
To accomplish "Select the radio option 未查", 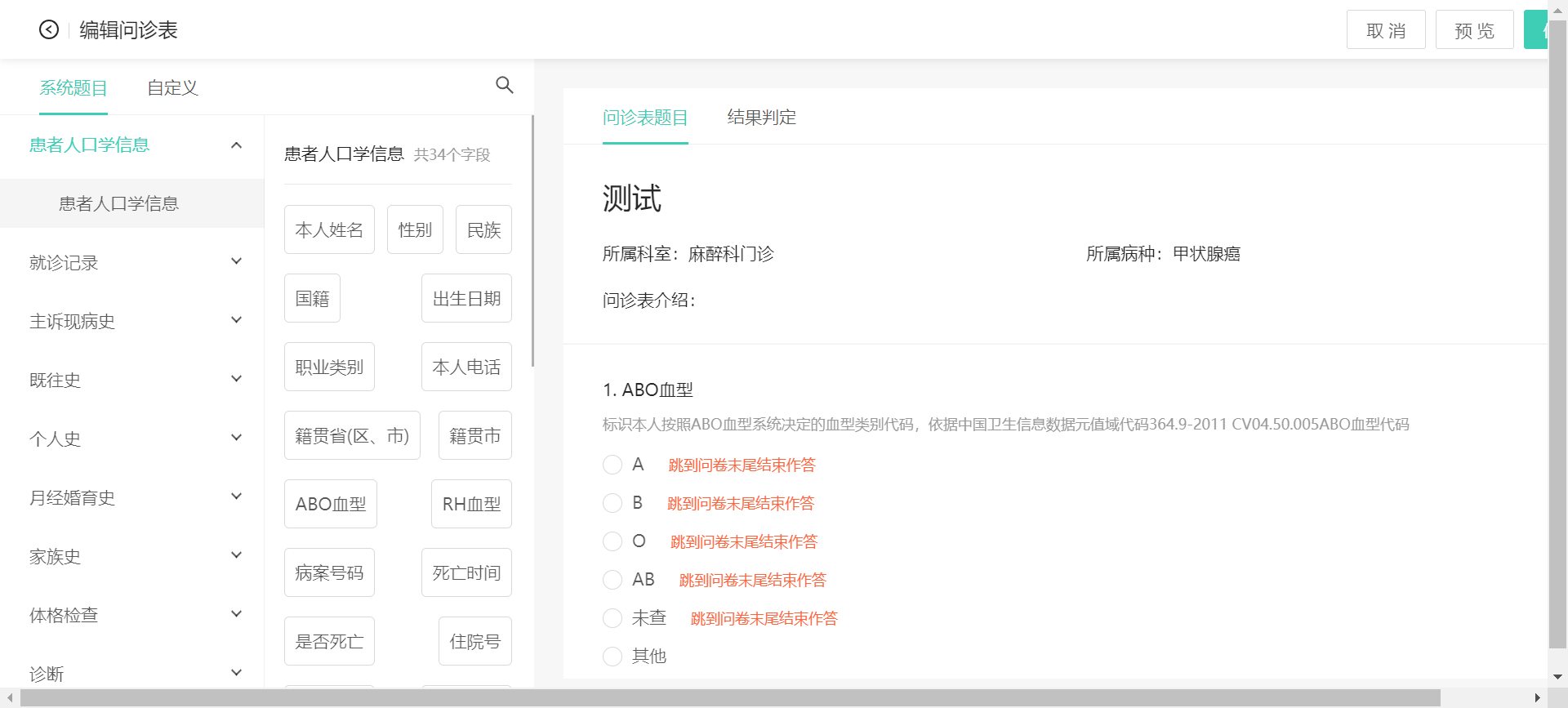I will tap(612, 618).
